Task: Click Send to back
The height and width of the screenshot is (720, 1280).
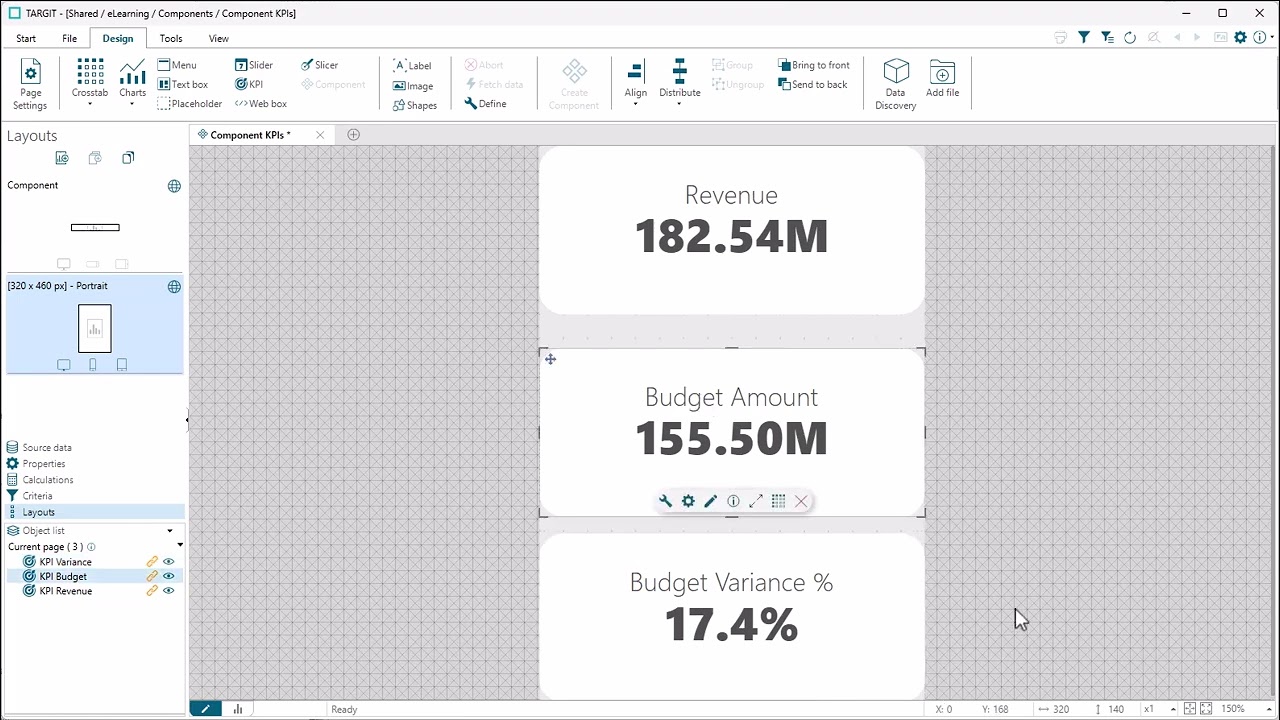Action: click(812, 85)
